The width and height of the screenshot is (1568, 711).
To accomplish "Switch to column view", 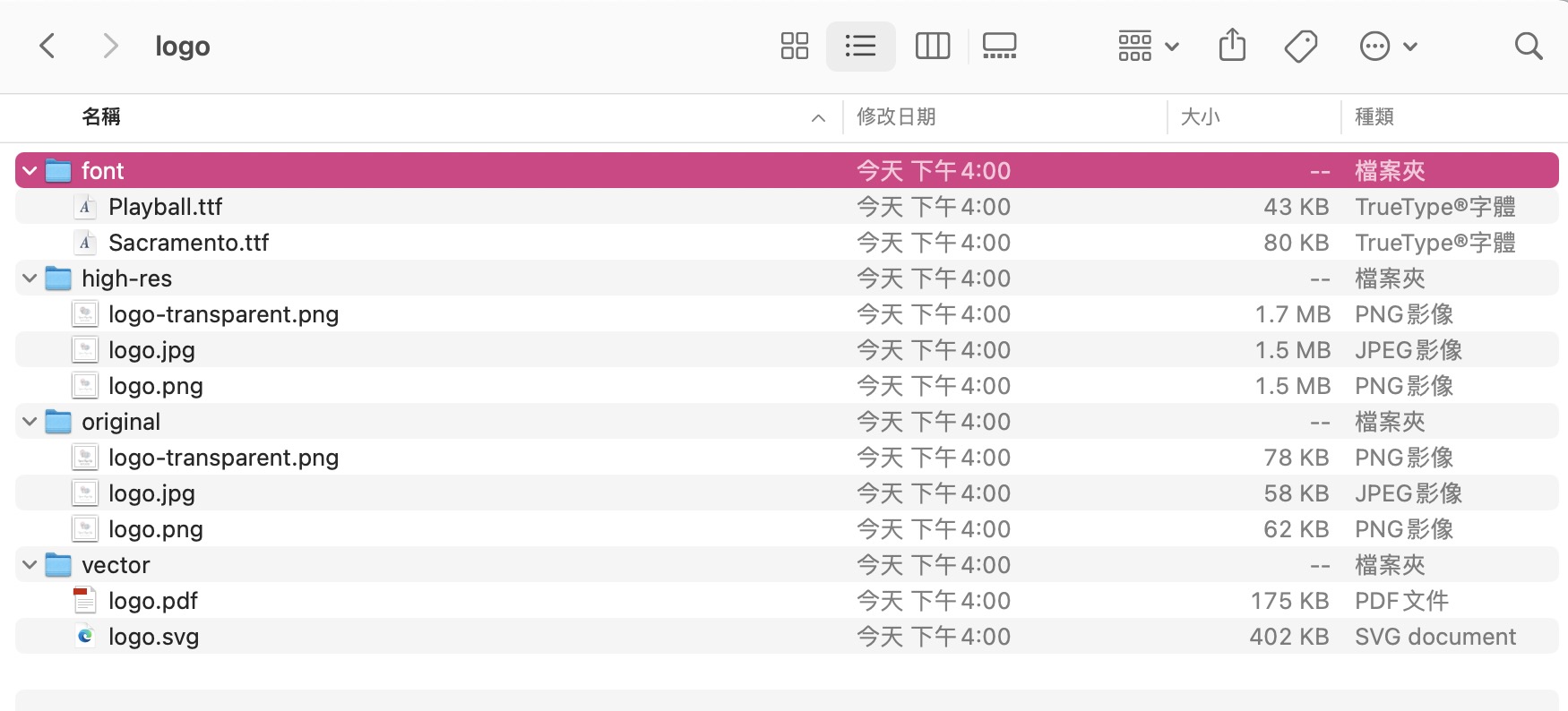I will click(x=932, y=46).
